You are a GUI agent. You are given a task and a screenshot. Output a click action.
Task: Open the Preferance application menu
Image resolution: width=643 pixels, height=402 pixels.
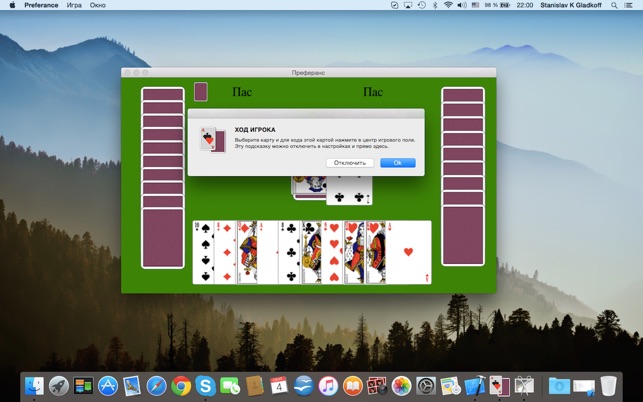(41, 5)
